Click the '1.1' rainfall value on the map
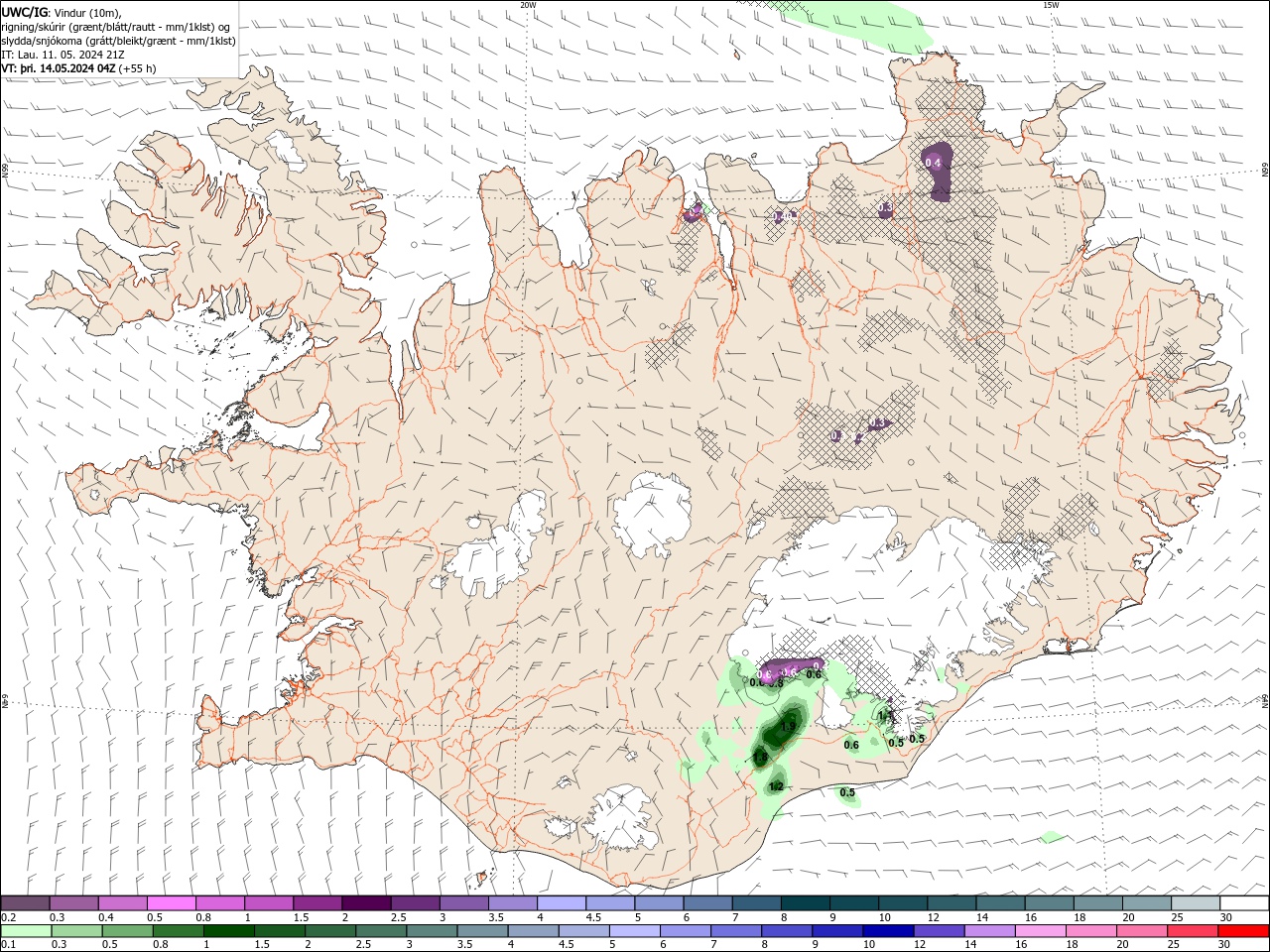Screen dimensions: 1270x952 pyautogui.click(x=885, y=715)
